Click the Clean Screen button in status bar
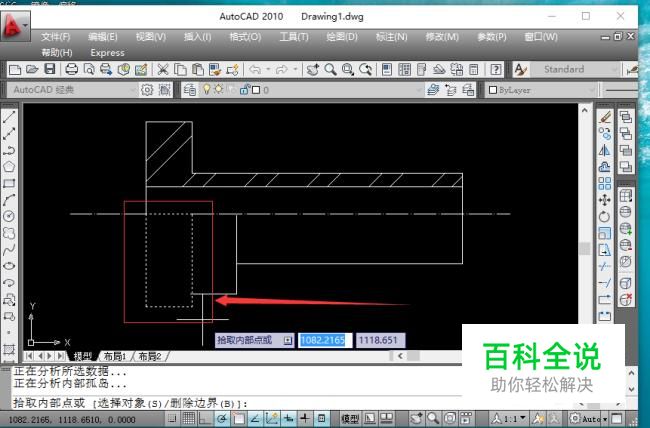 (x=617, y=418)
